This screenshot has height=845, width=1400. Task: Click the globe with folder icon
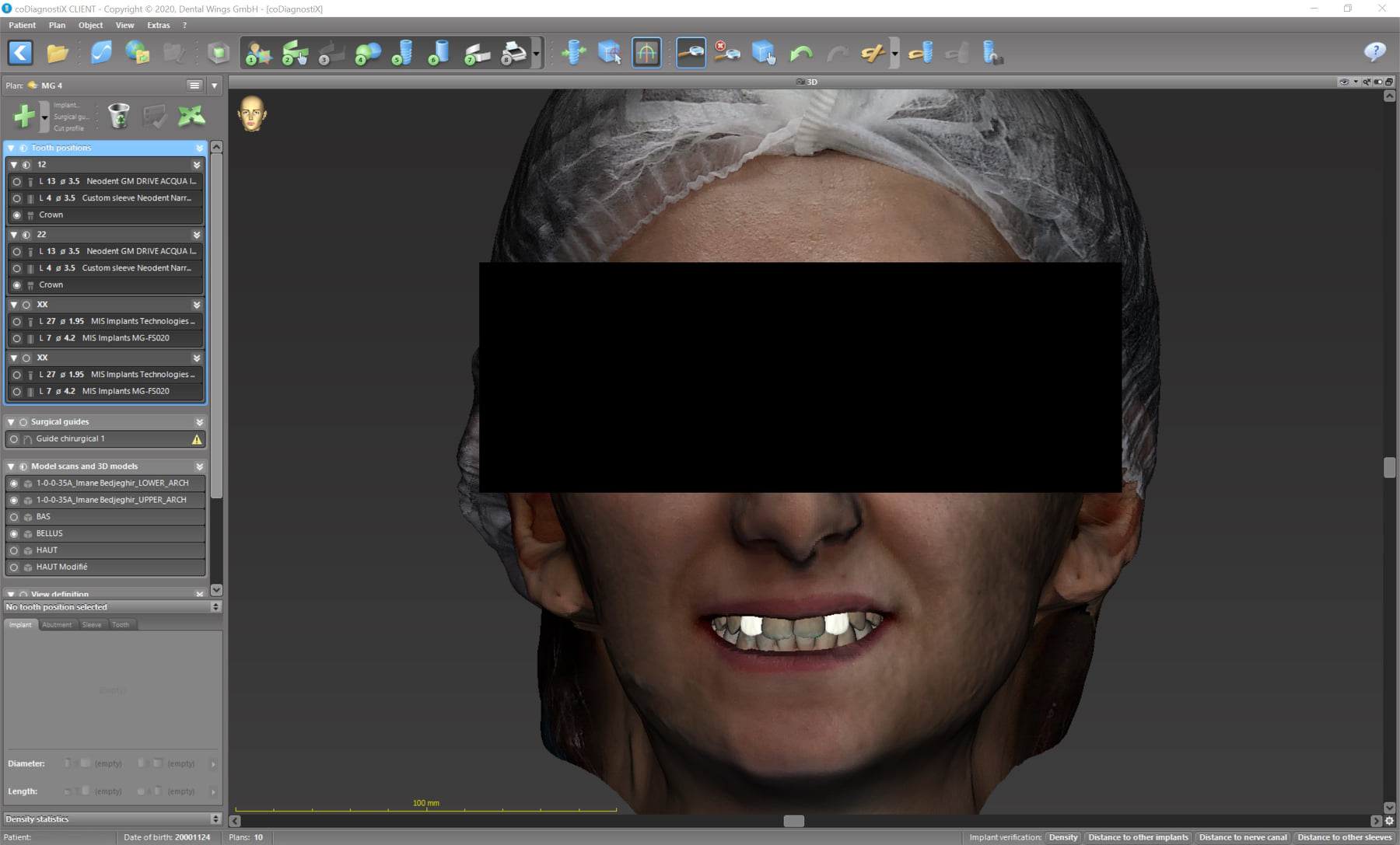138,53
